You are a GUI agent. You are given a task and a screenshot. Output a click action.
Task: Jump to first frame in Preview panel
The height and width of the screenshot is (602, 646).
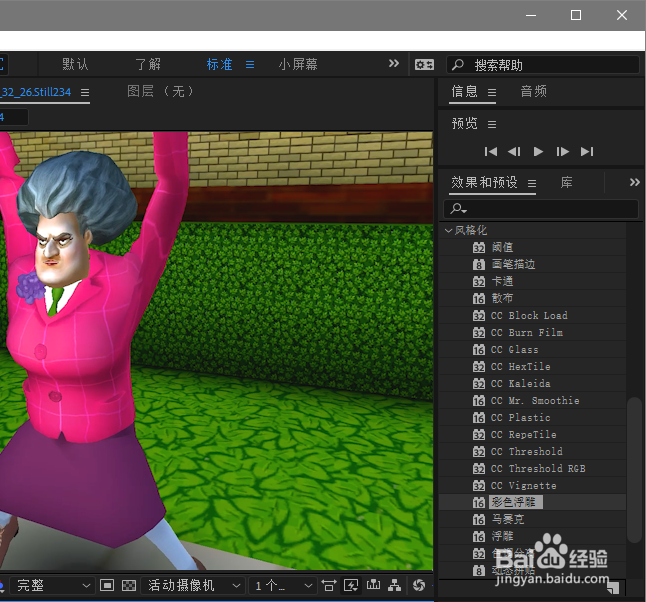pyautogui.click(x=490, y=152)
